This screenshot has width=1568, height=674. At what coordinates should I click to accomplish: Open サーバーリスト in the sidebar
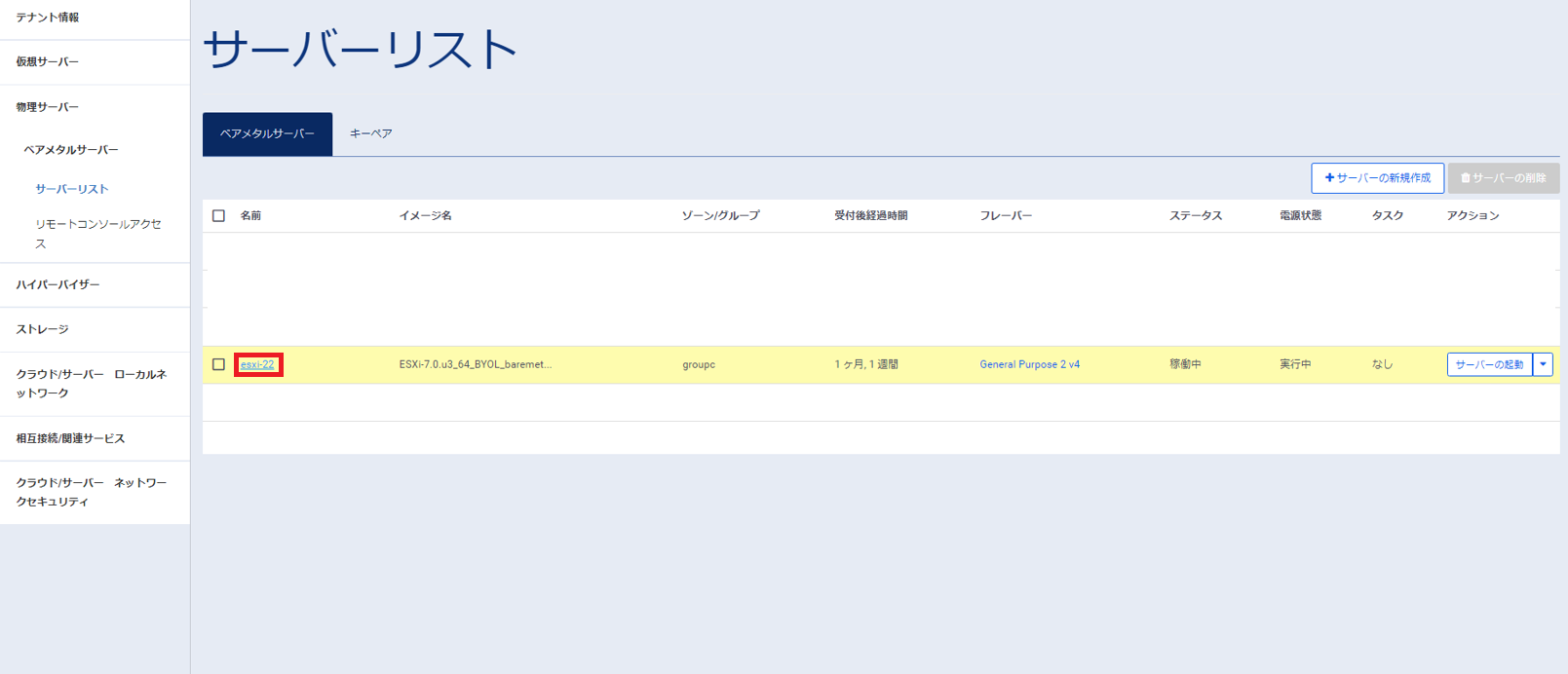(x=72, y=189)
